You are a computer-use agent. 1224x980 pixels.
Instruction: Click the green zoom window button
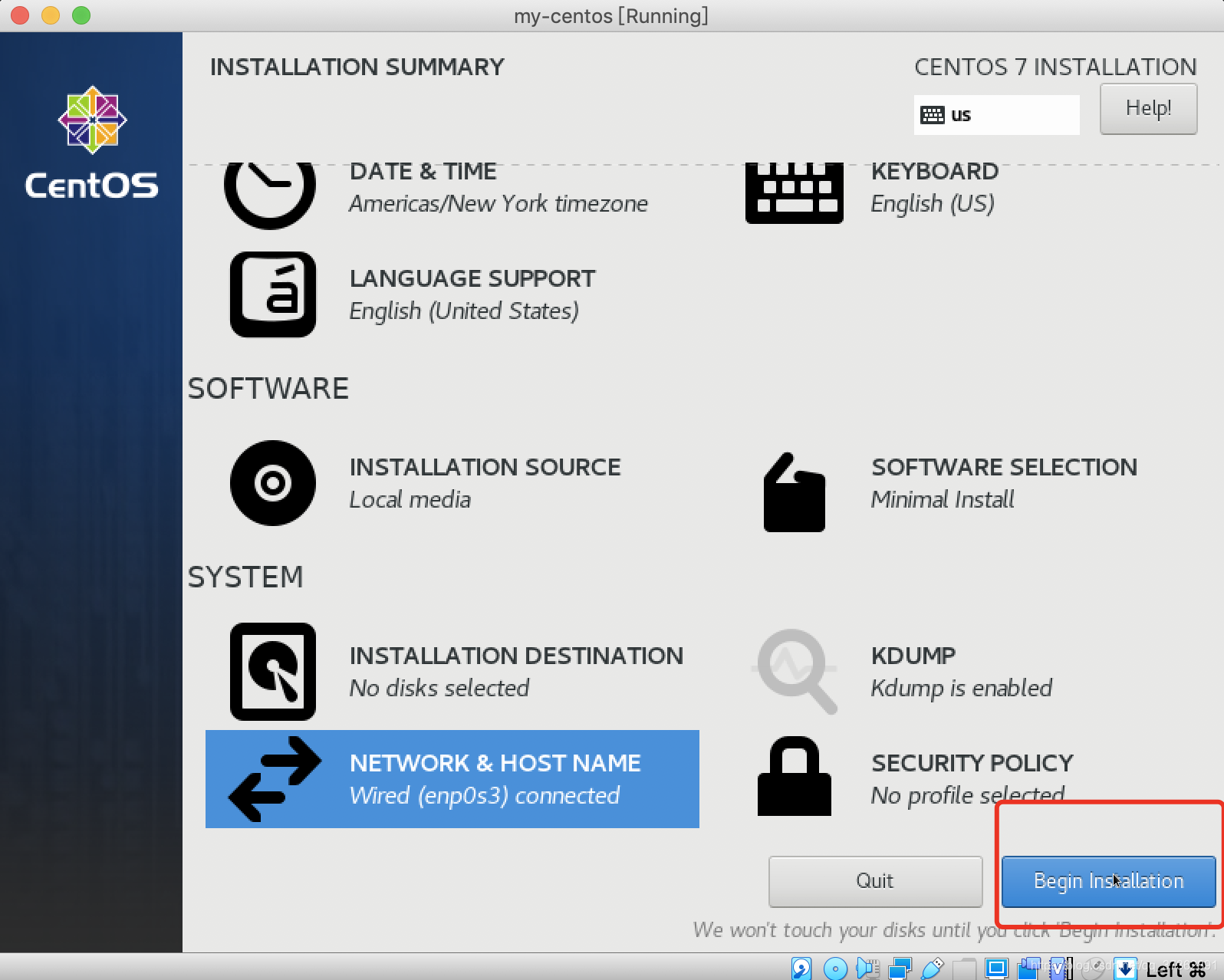[81, 15]
